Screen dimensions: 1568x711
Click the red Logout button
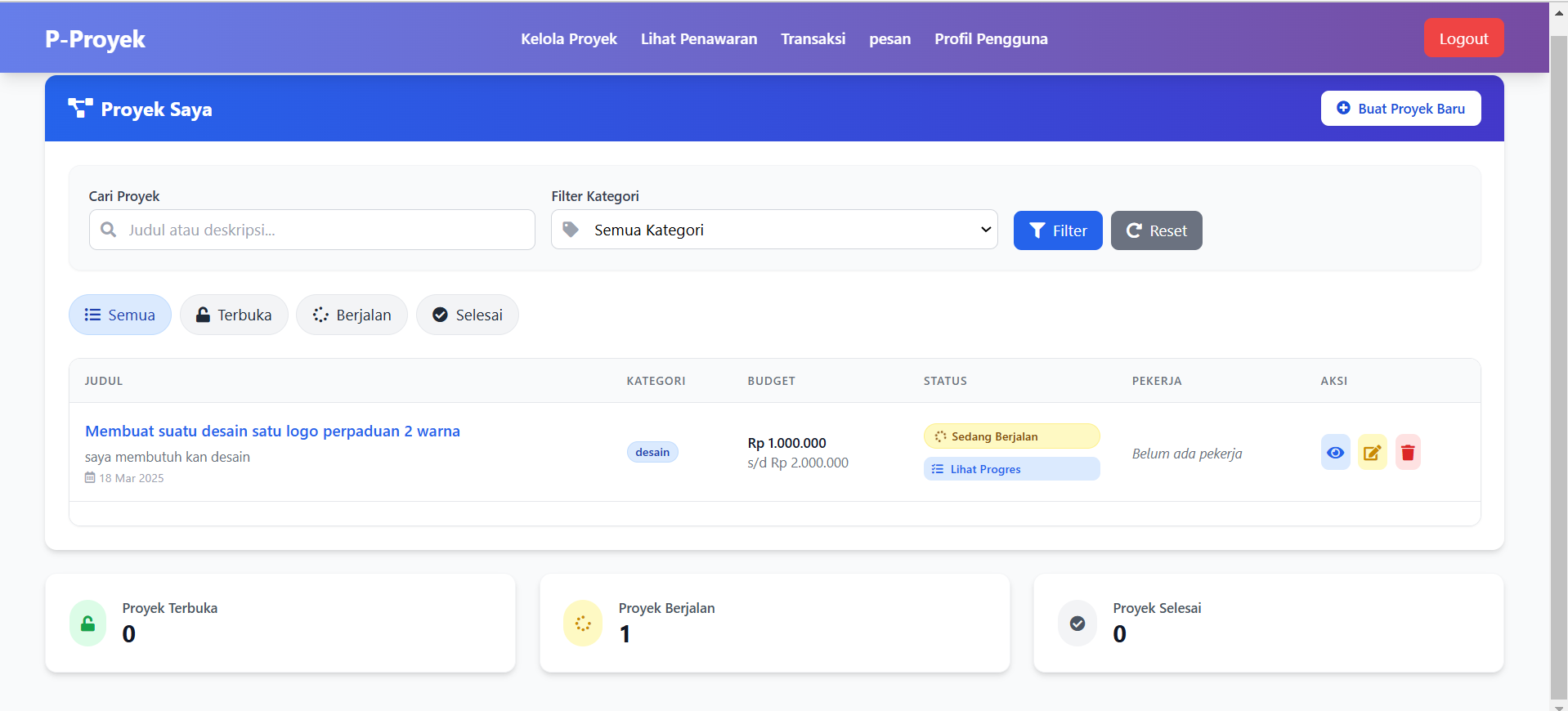[1463, 38]
